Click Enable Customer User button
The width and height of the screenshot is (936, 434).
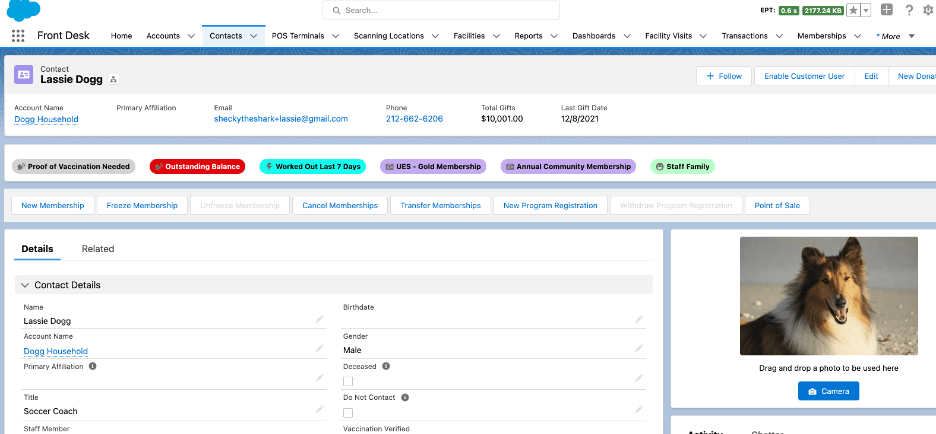click(x=804, y=76)
